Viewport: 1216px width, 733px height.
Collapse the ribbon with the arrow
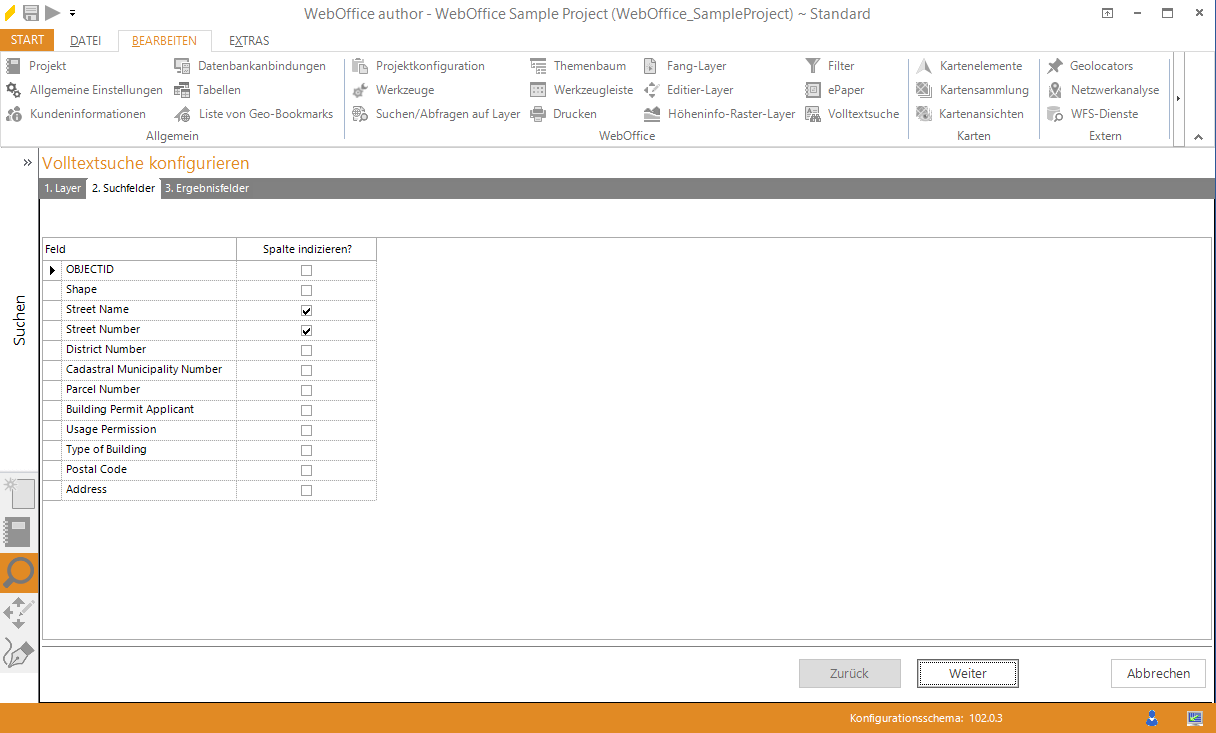click(x=1198, y=137)
